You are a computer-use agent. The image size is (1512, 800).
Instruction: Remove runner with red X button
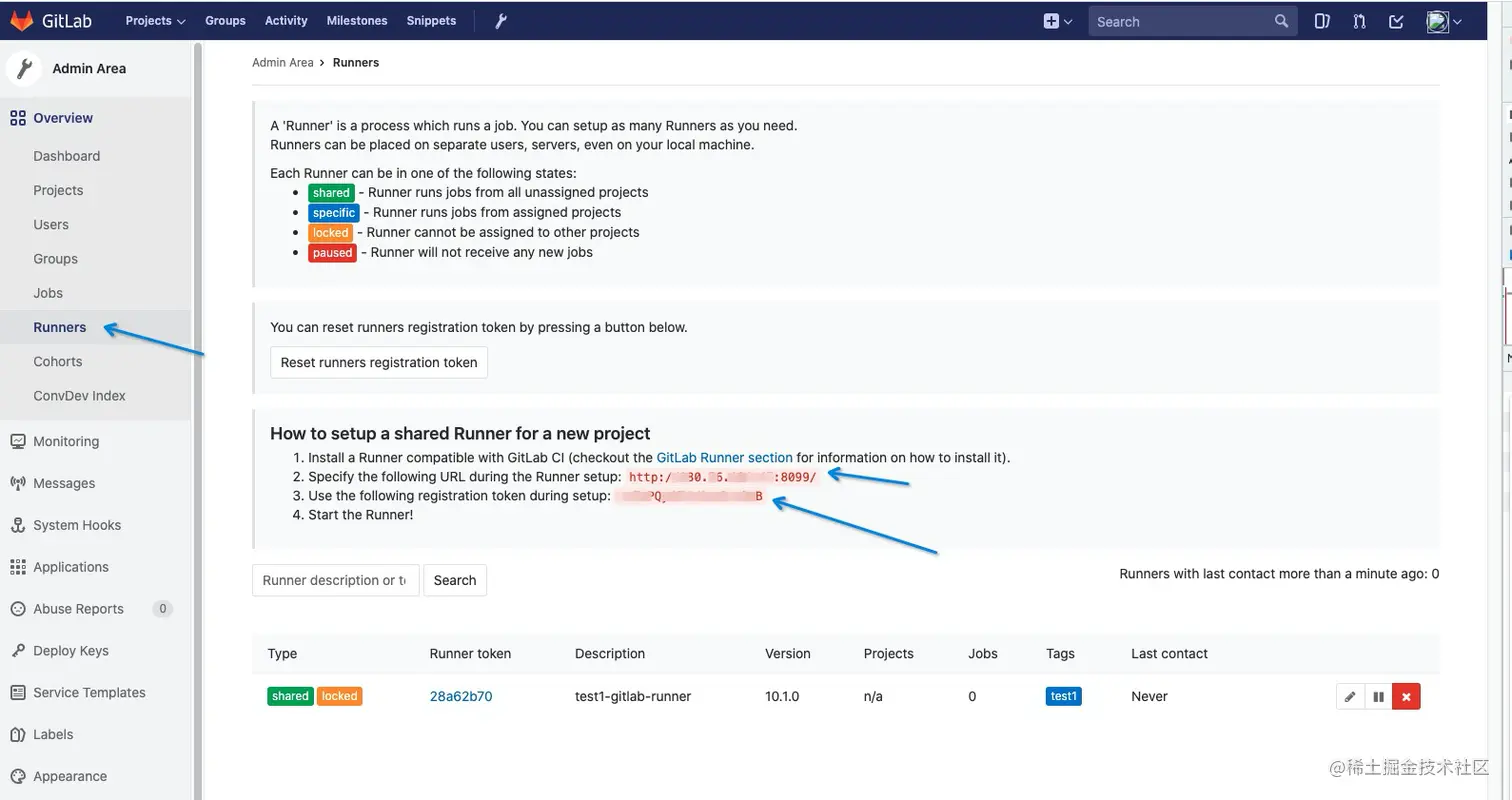click(x=1406, y=697)
